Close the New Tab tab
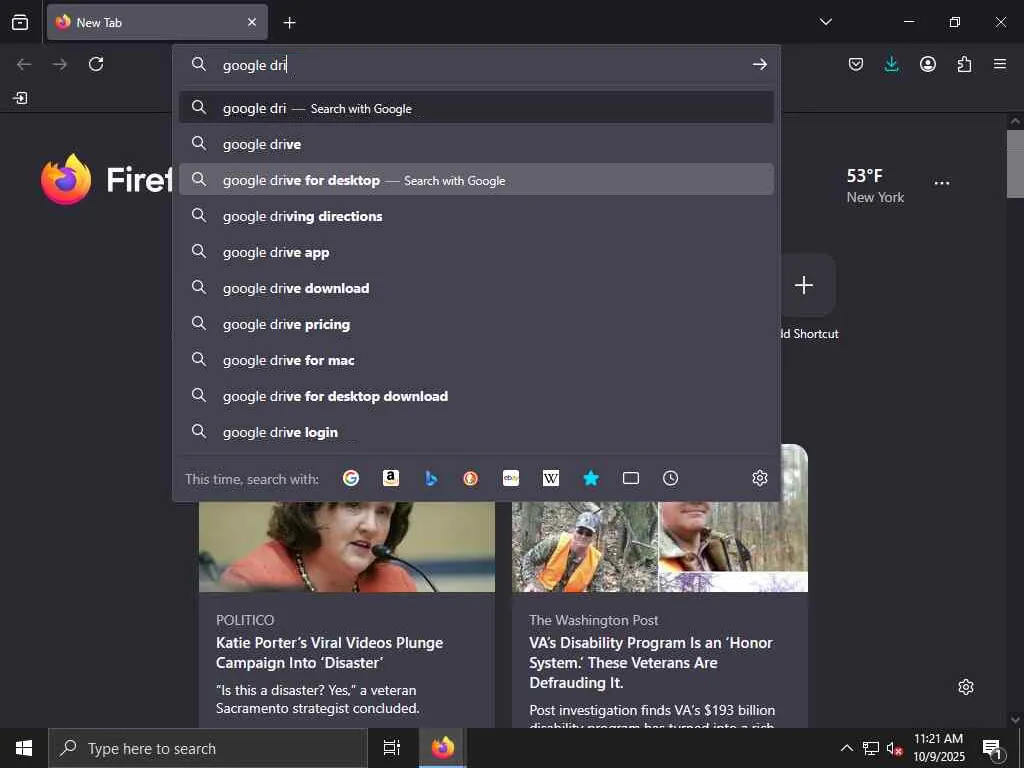Screen dimensions: 1024x768 coord(252,22)
